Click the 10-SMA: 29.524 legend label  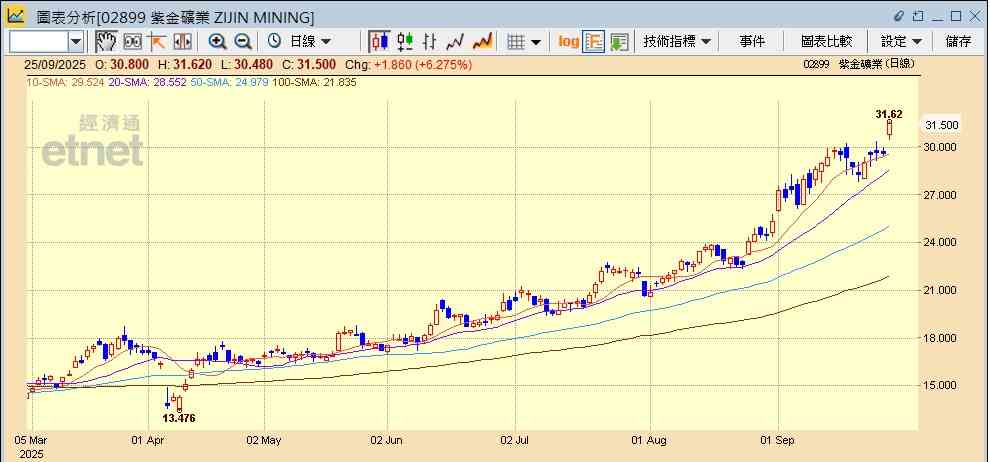65,83
